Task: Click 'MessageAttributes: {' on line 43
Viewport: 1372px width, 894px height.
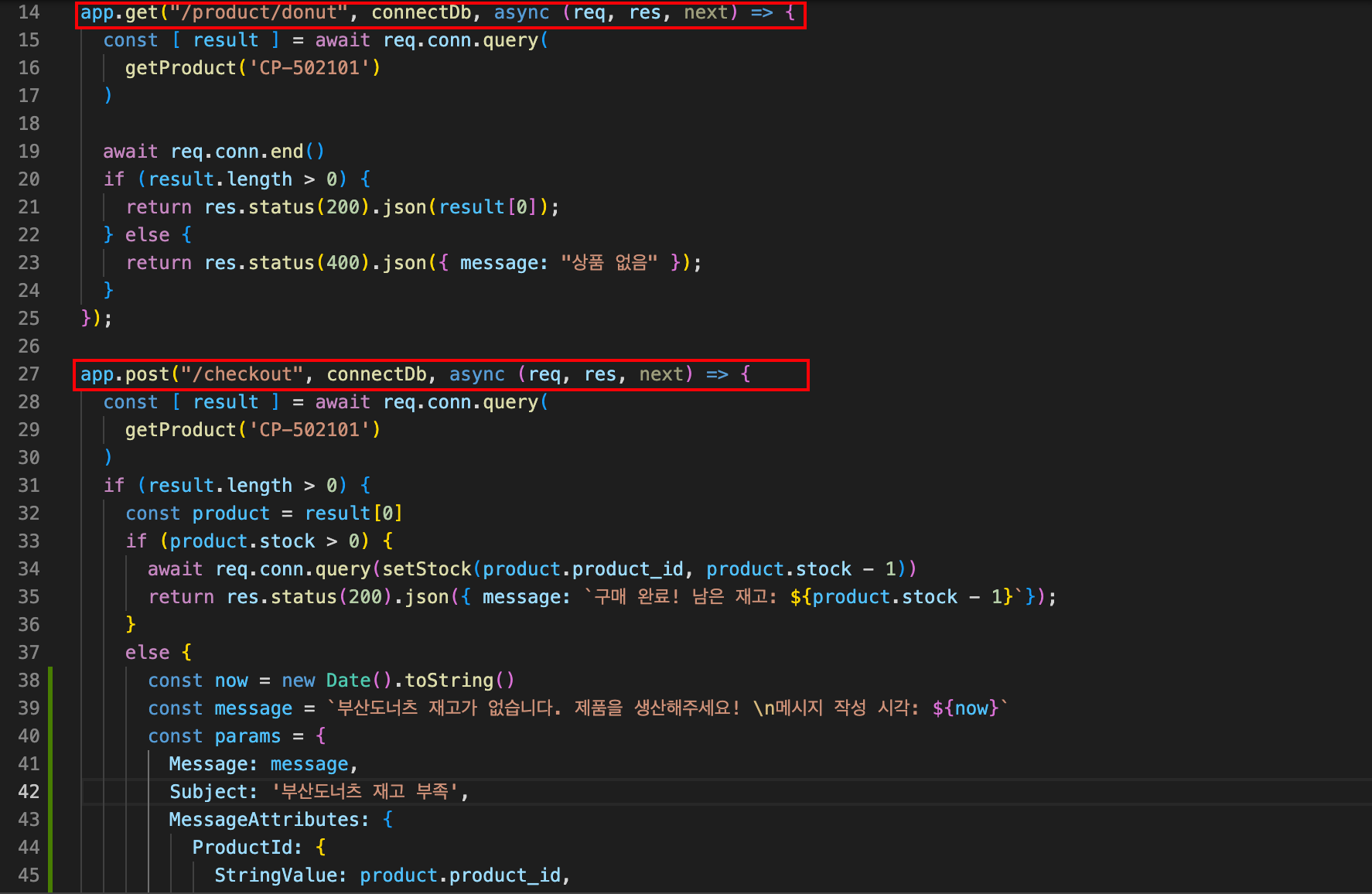Action: pyautogui.click(x=282, y=820)
